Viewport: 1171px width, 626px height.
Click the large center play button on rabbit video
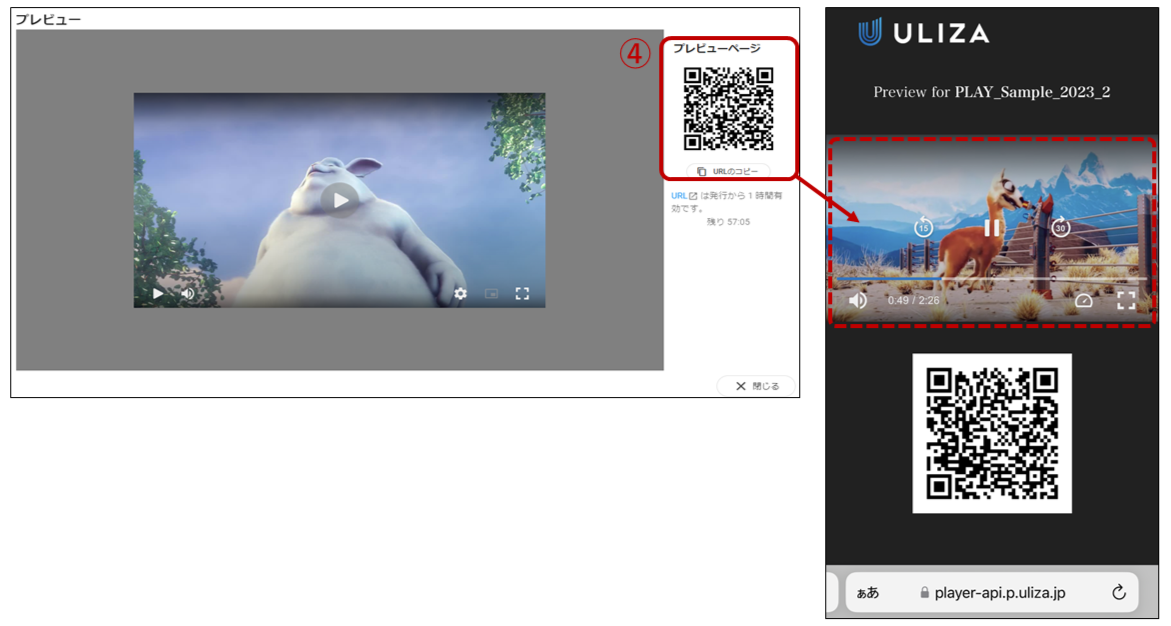pos(341,200)
